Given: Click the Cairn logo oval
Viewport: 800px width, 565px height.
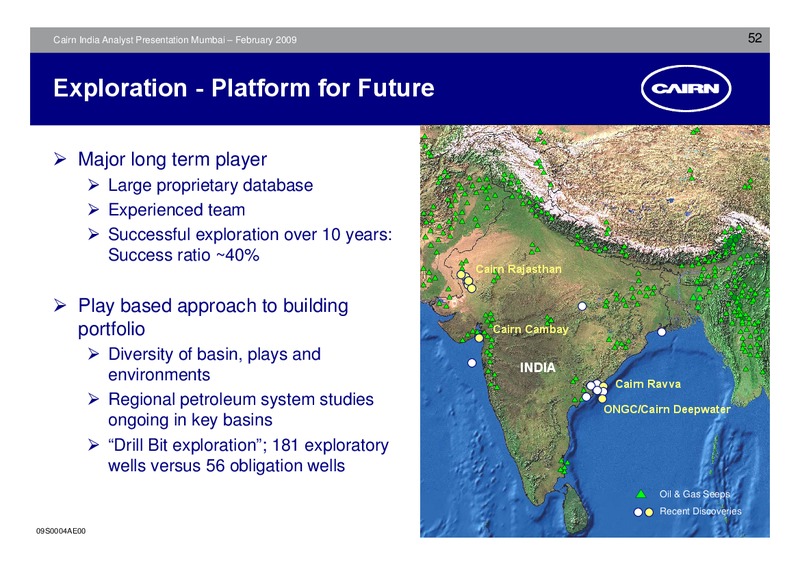Looking at the screenshot, I should pos(686,88).
